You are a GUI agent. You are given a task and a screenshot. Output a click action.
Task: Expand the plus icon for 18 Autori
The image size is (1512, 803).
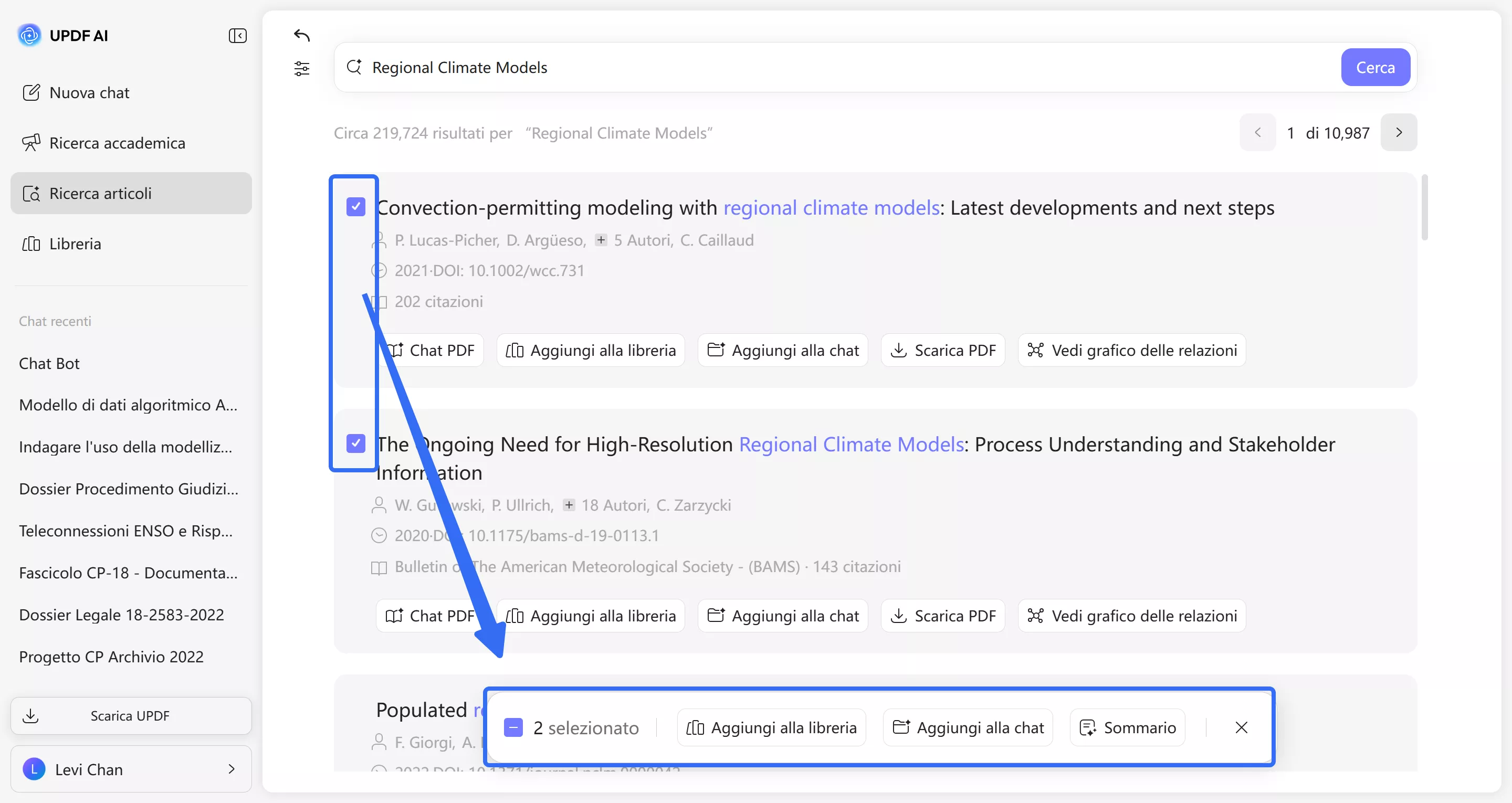568,505
